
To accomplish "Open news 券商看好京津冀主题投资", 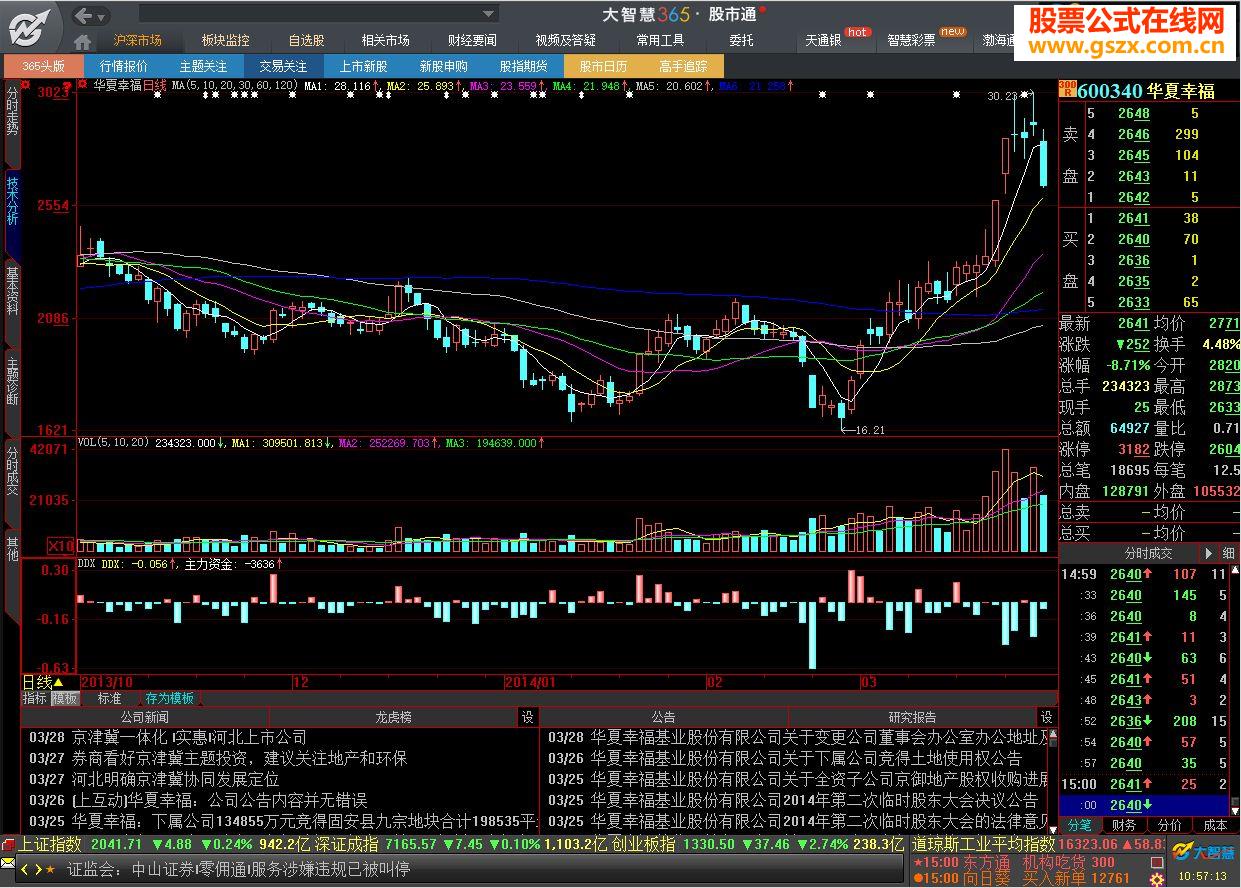I will 239,758.
